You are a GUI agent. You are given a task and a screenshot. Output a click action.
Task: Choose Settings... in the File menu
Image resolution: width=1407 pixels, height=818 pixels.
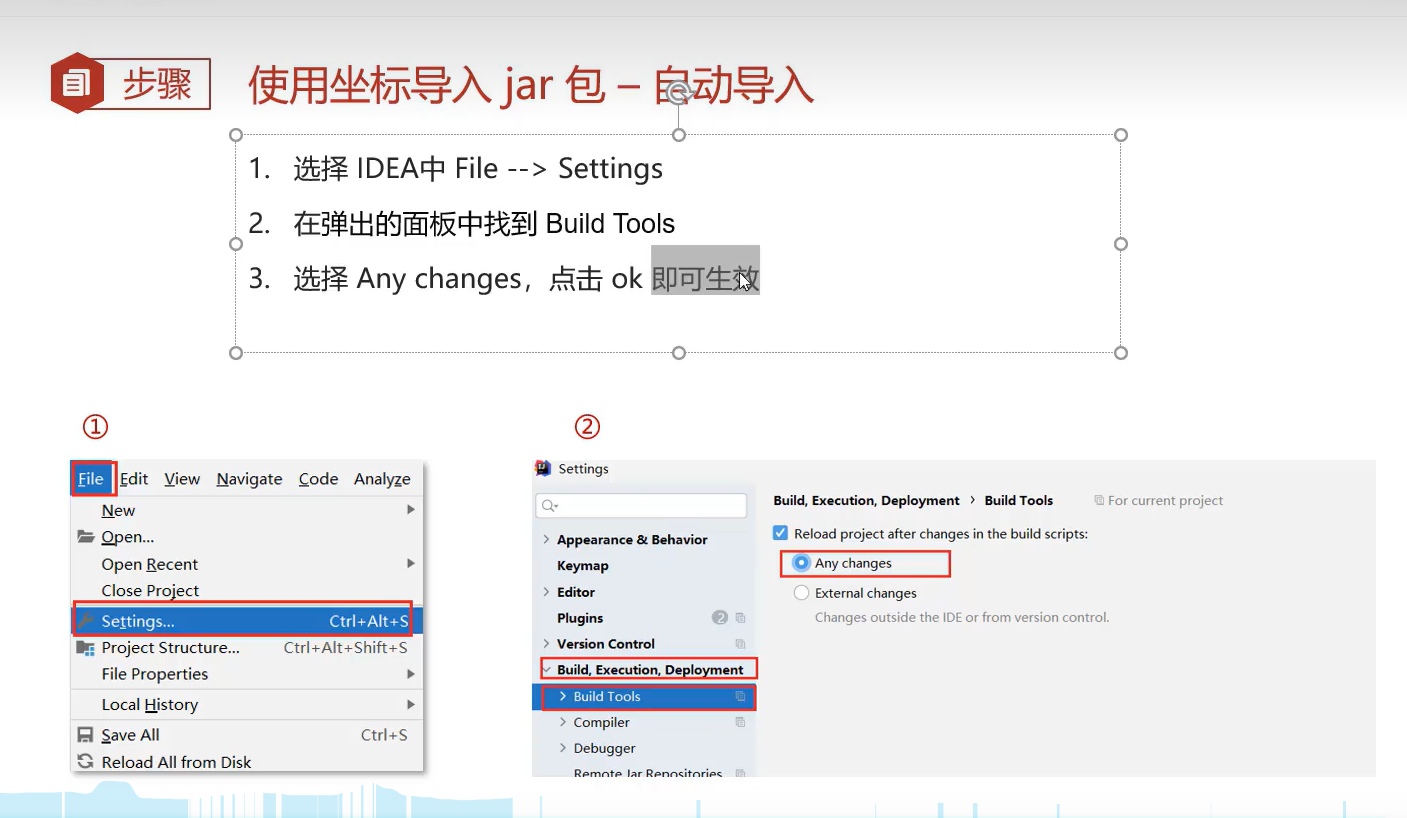coord(247,621)
